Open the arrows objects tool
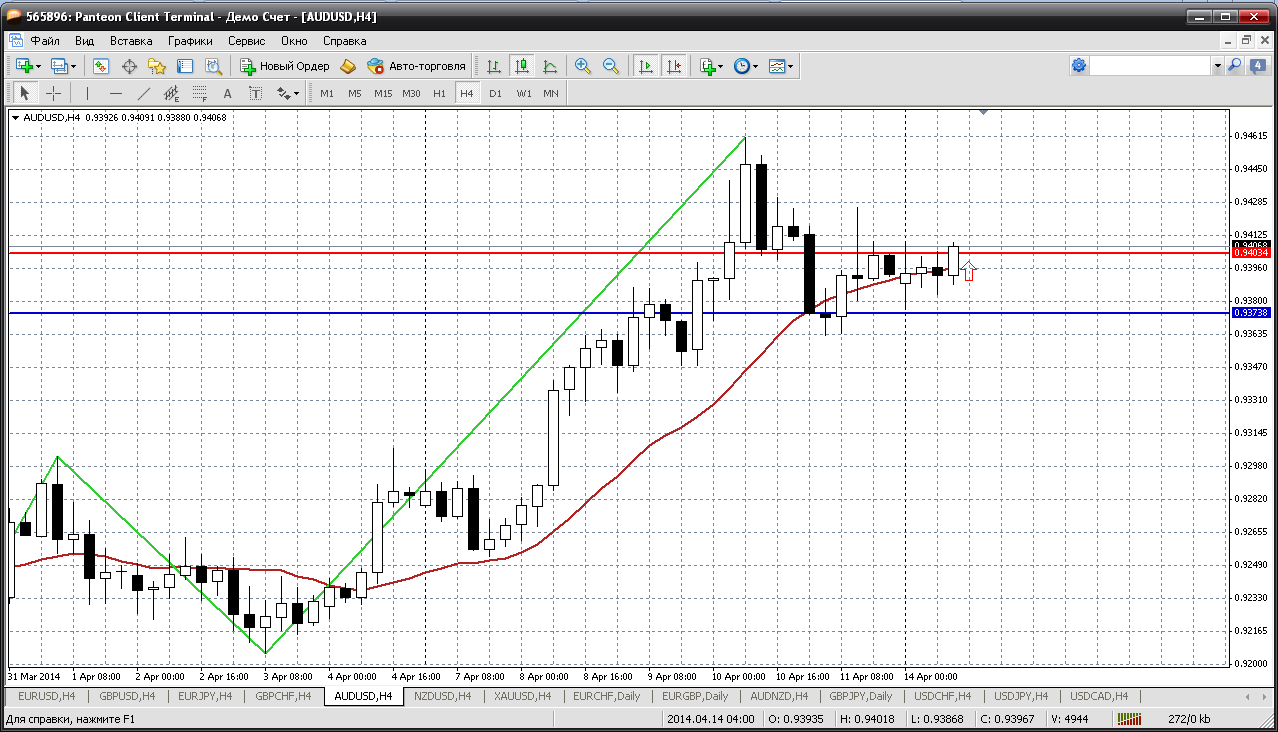Screen dimensions: 1278x732 (x=283, y=93)
